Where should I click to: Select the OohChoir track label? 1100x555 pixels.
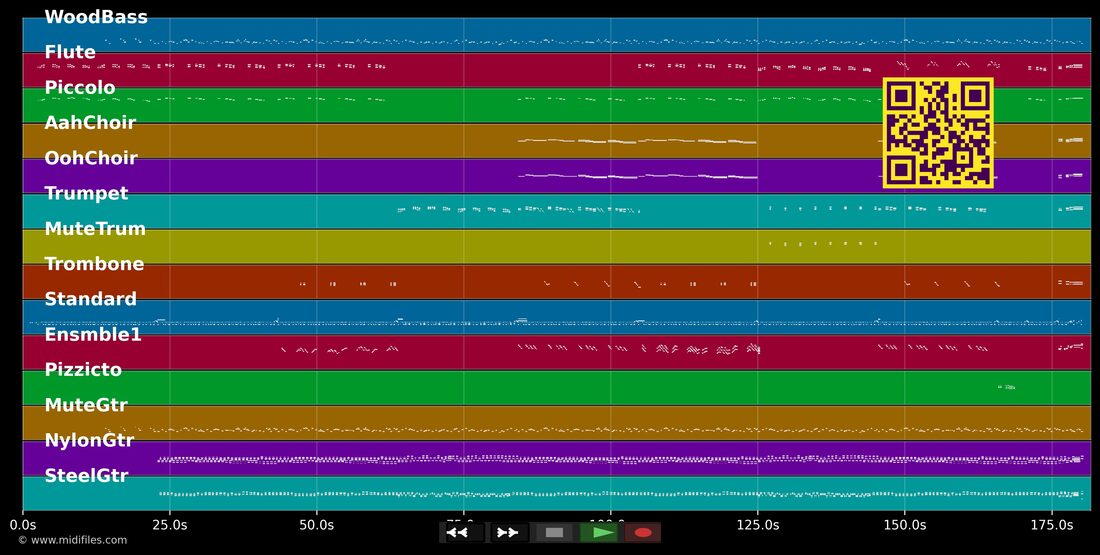[91, 158]
